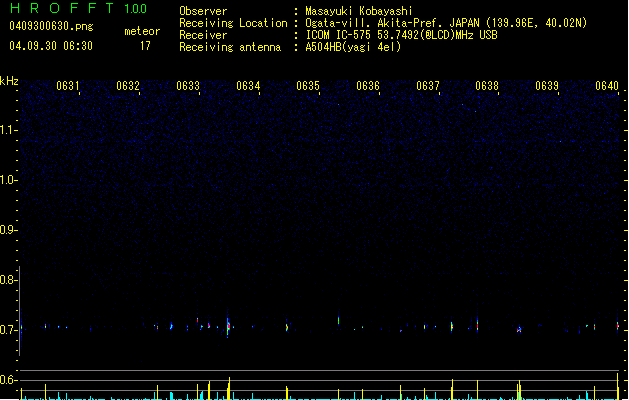Image resolution: width=629 pixels, height=400 pixels.
Task: Click the 1.1 kHz frequency label
Action: pos(8,130)
